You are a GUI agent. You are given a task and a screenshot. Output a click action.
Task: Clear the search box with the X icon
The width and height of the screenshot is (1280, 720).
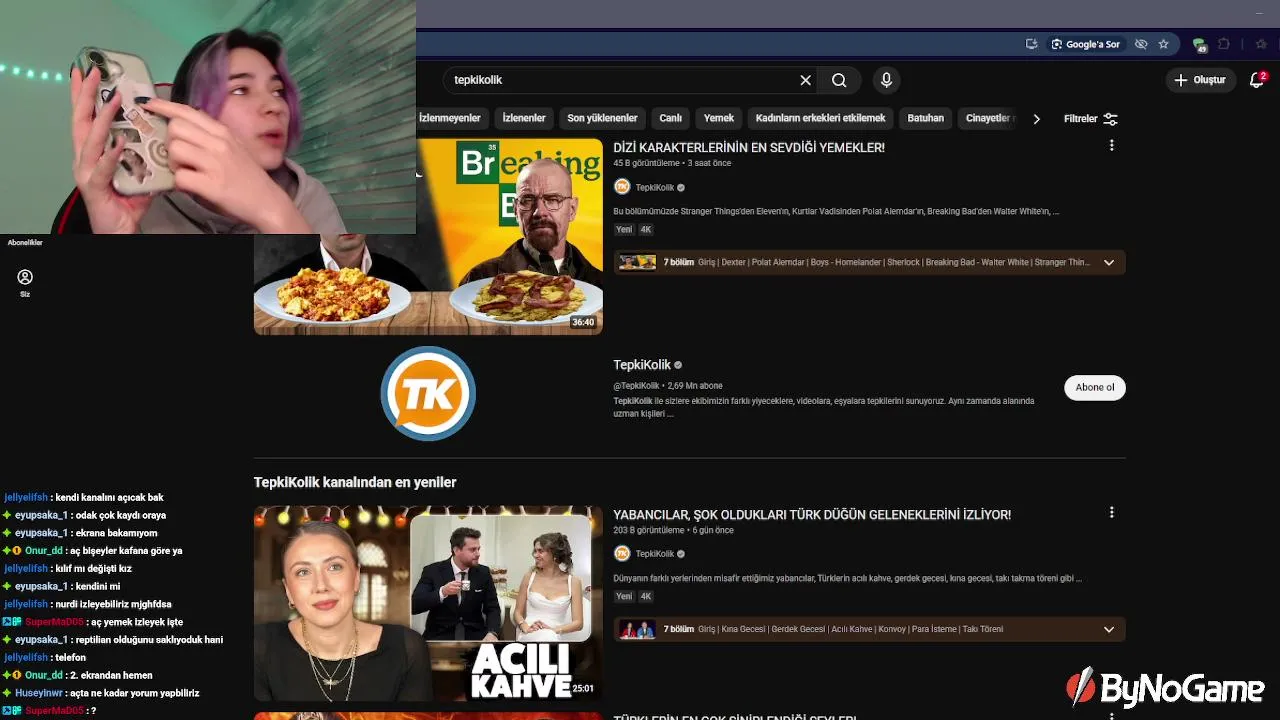(x=805, y=80)
